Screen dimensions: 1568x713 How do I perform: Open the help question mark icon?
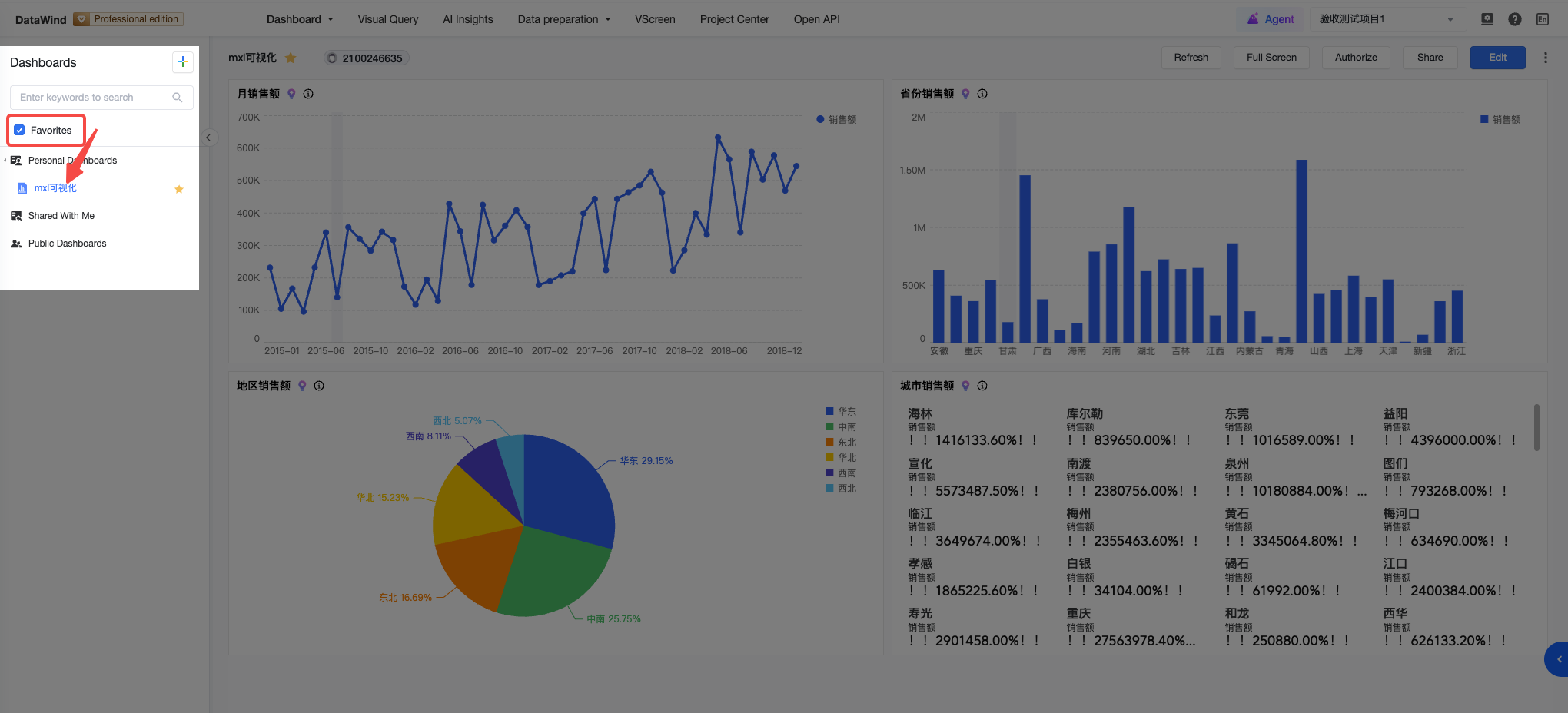click(x=1514, y=19)
